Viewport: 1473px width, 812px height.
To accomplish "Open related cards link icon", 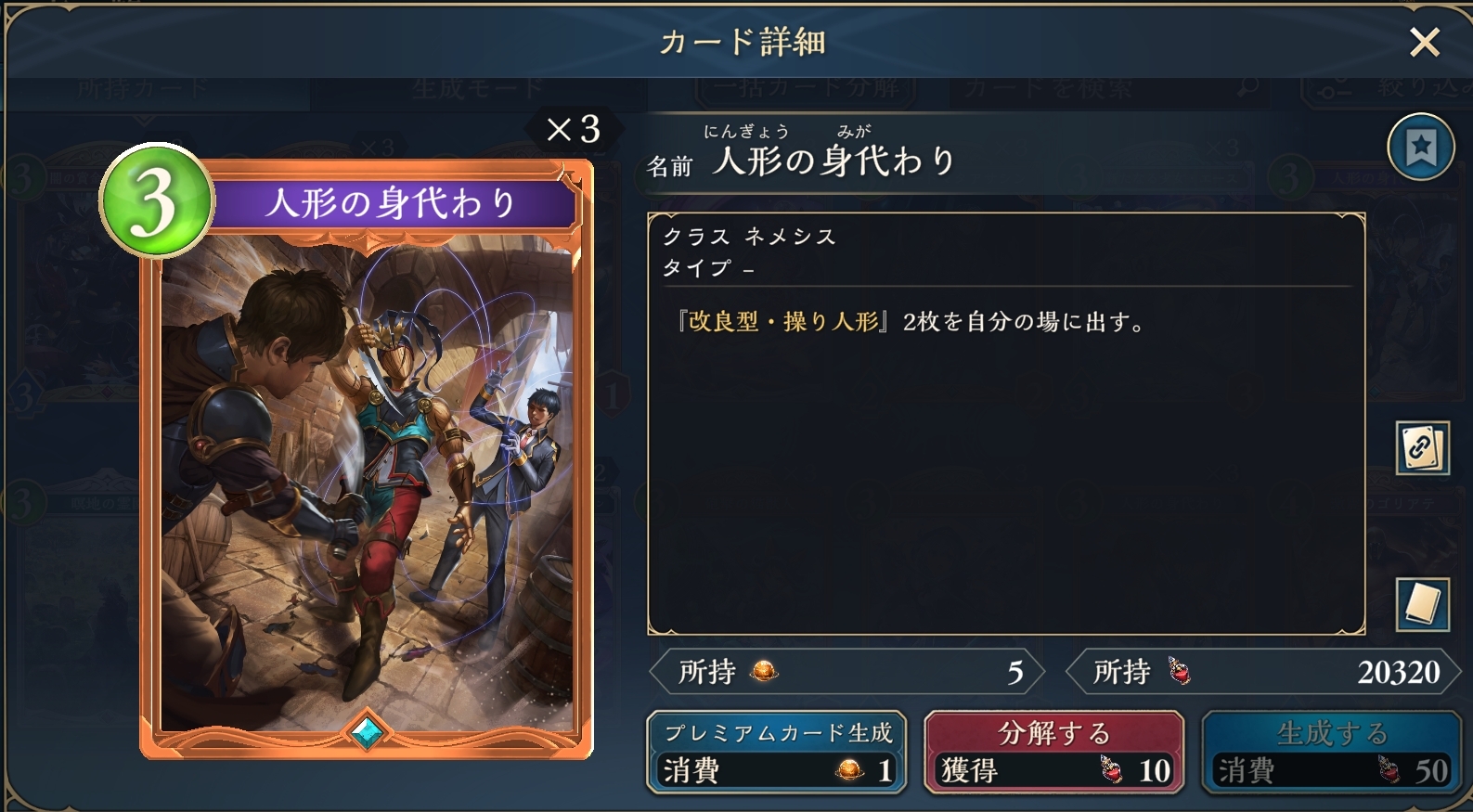I will tap(1422, 448).
